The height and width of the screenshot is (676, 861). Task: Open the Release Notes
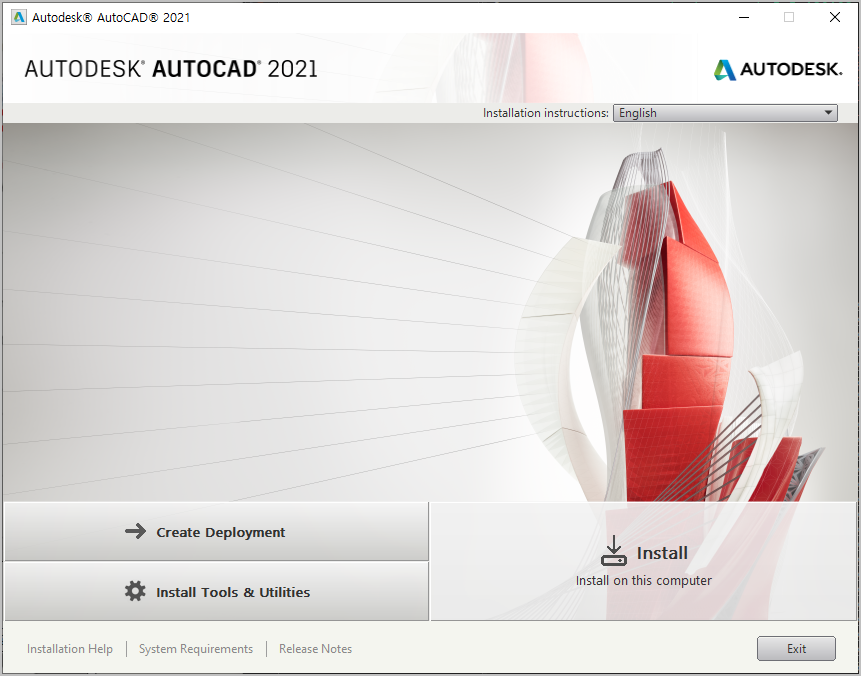pos(315,648)
